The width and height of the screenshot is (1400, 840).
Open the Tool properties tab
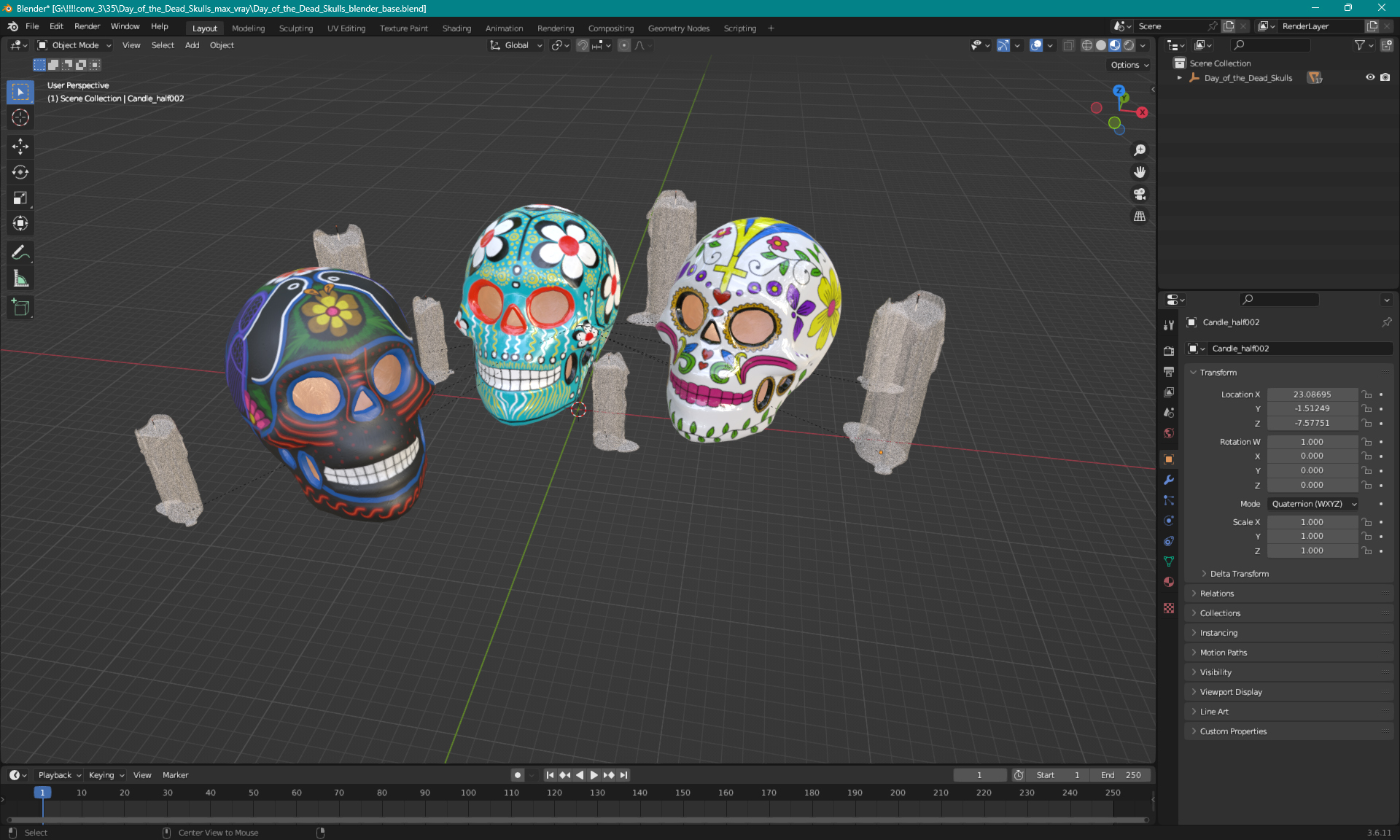click(1169, 325)
